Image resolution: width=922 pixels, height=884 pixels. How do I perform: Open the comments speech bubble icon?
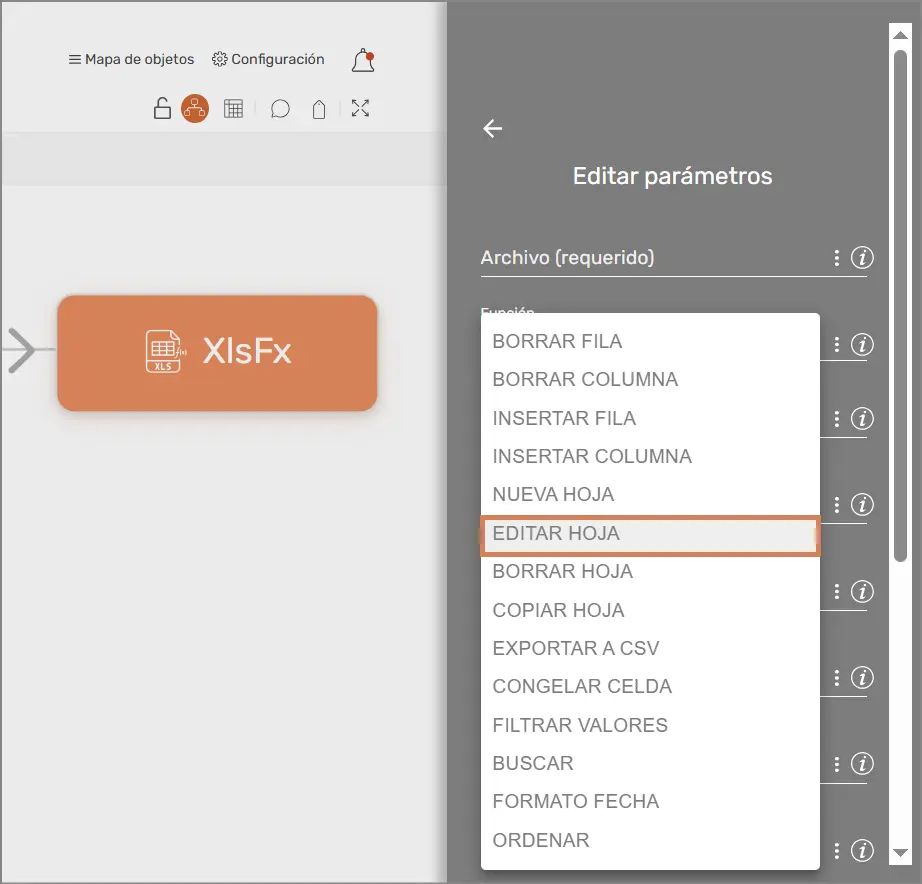pyautogui.click(x=280, y=109)
